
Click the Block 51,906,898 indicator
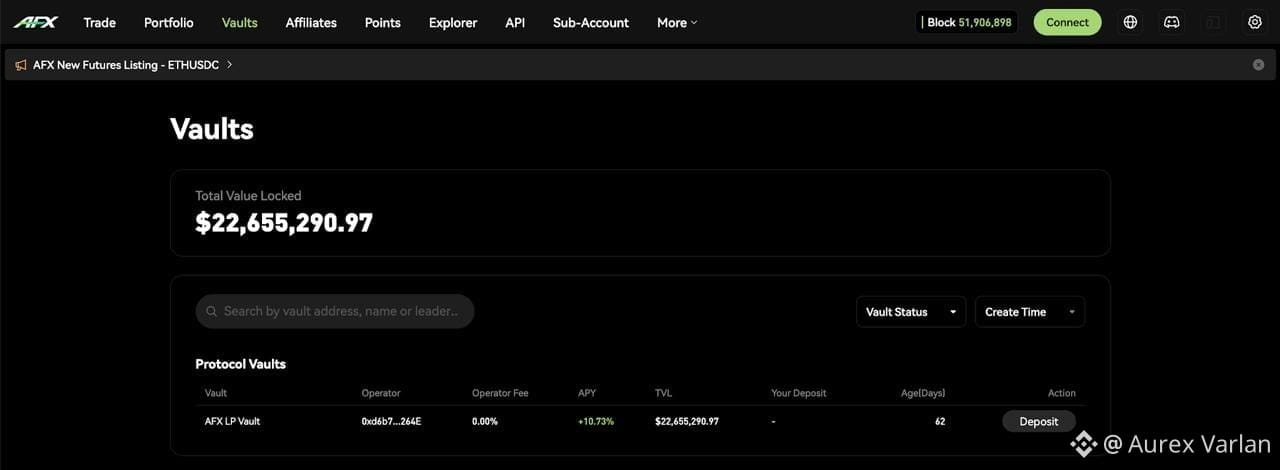click(967, 22)
